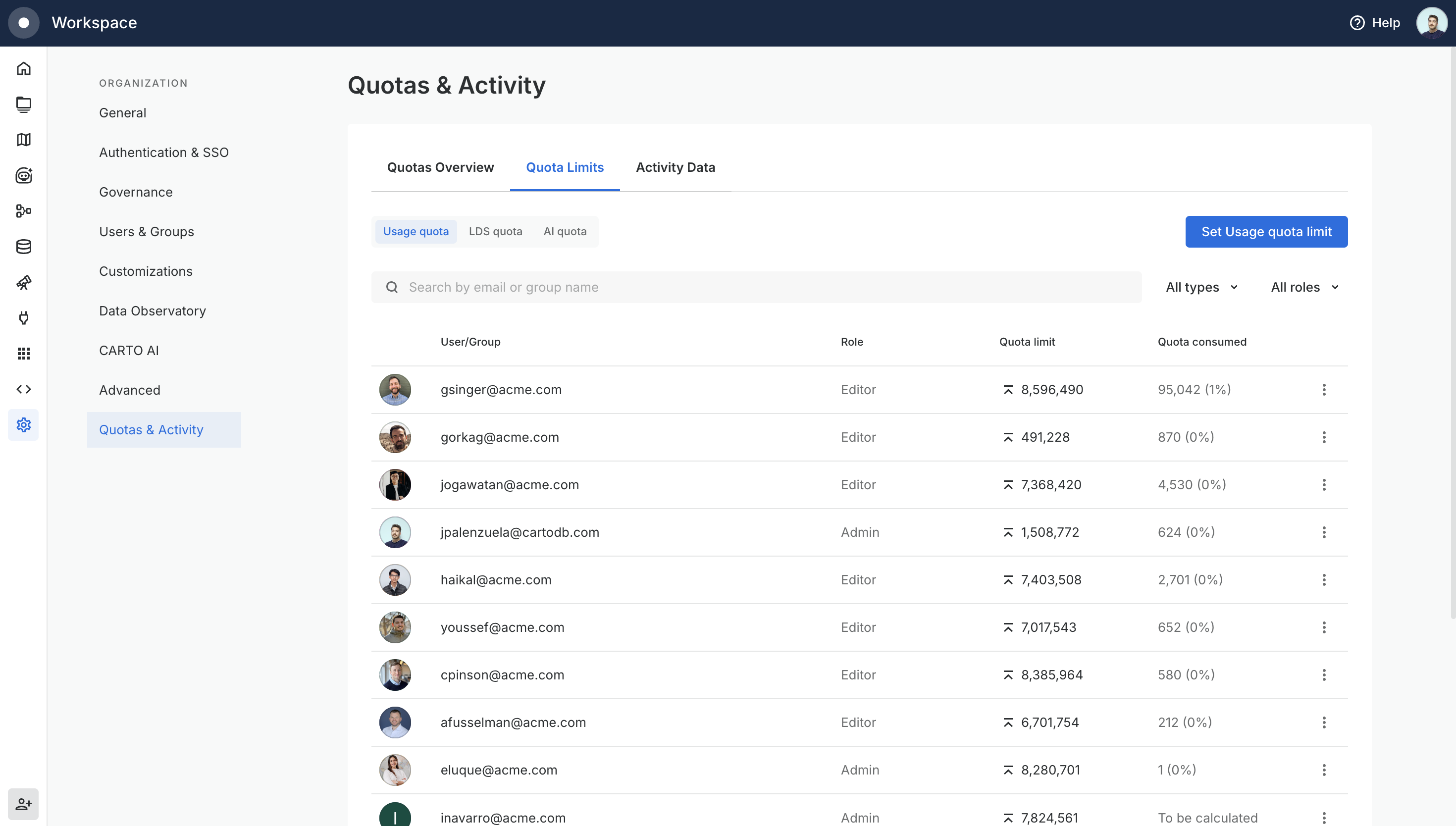Click the invite user icon at bottom
Image resolution: width=1456 pixels, height=826 pixels.
[23, 804]
